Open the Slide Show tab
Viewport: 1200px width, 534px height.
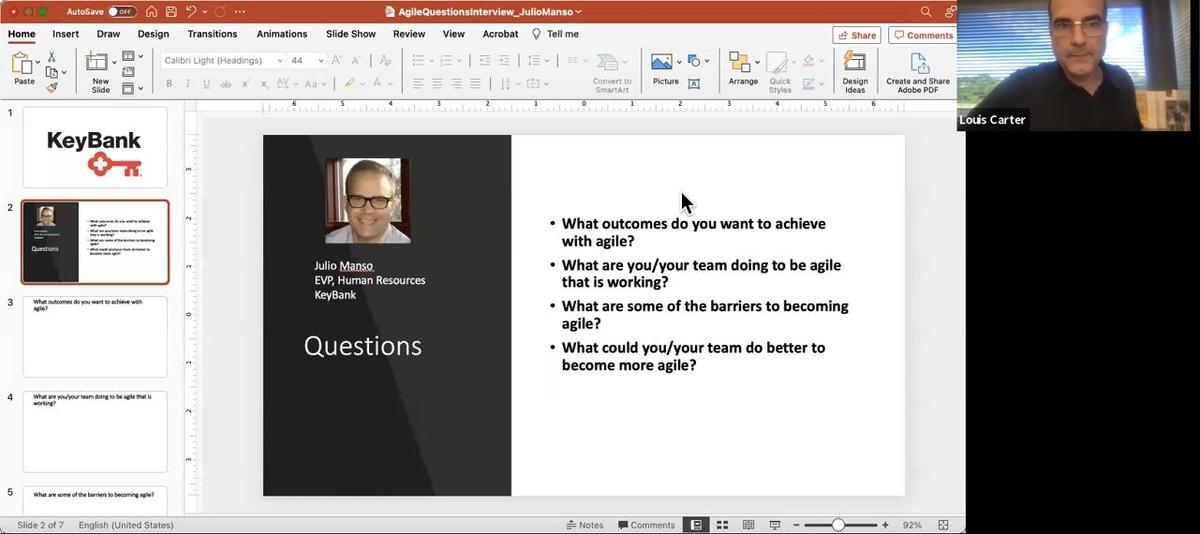pyautogui.click(x=351, y=34)
